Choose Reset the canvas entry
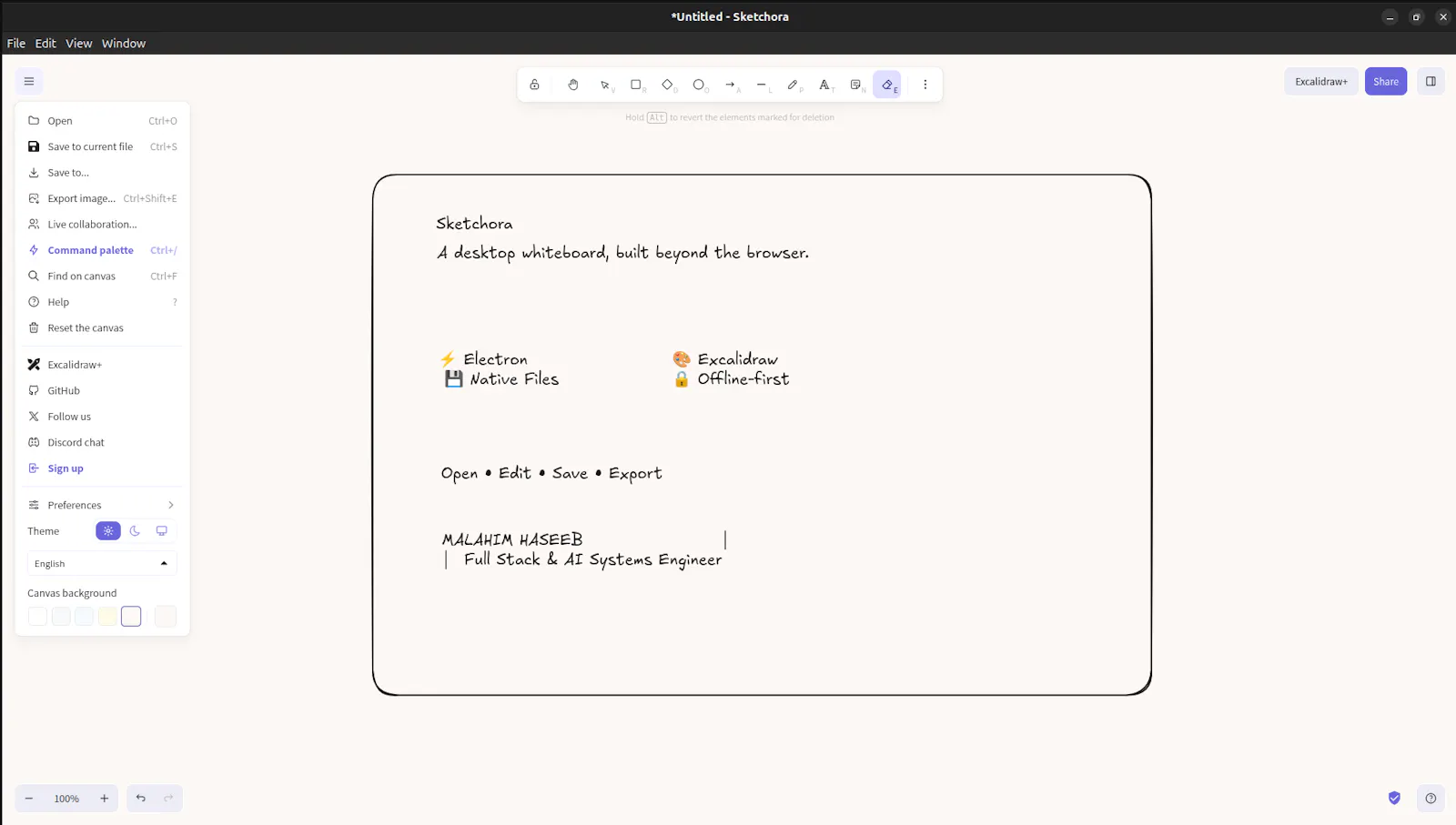 (102, 328)
